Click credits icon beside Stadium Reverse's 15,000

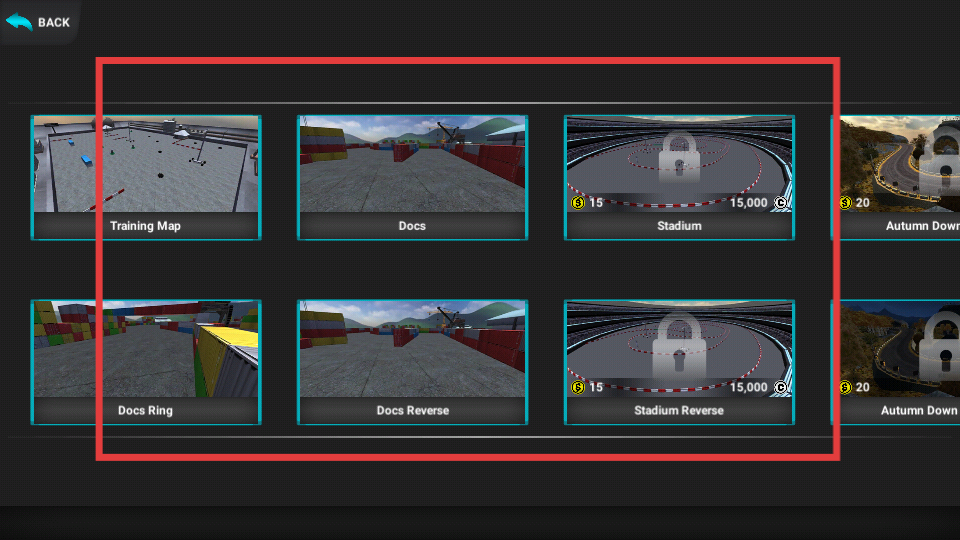point(781,387)
